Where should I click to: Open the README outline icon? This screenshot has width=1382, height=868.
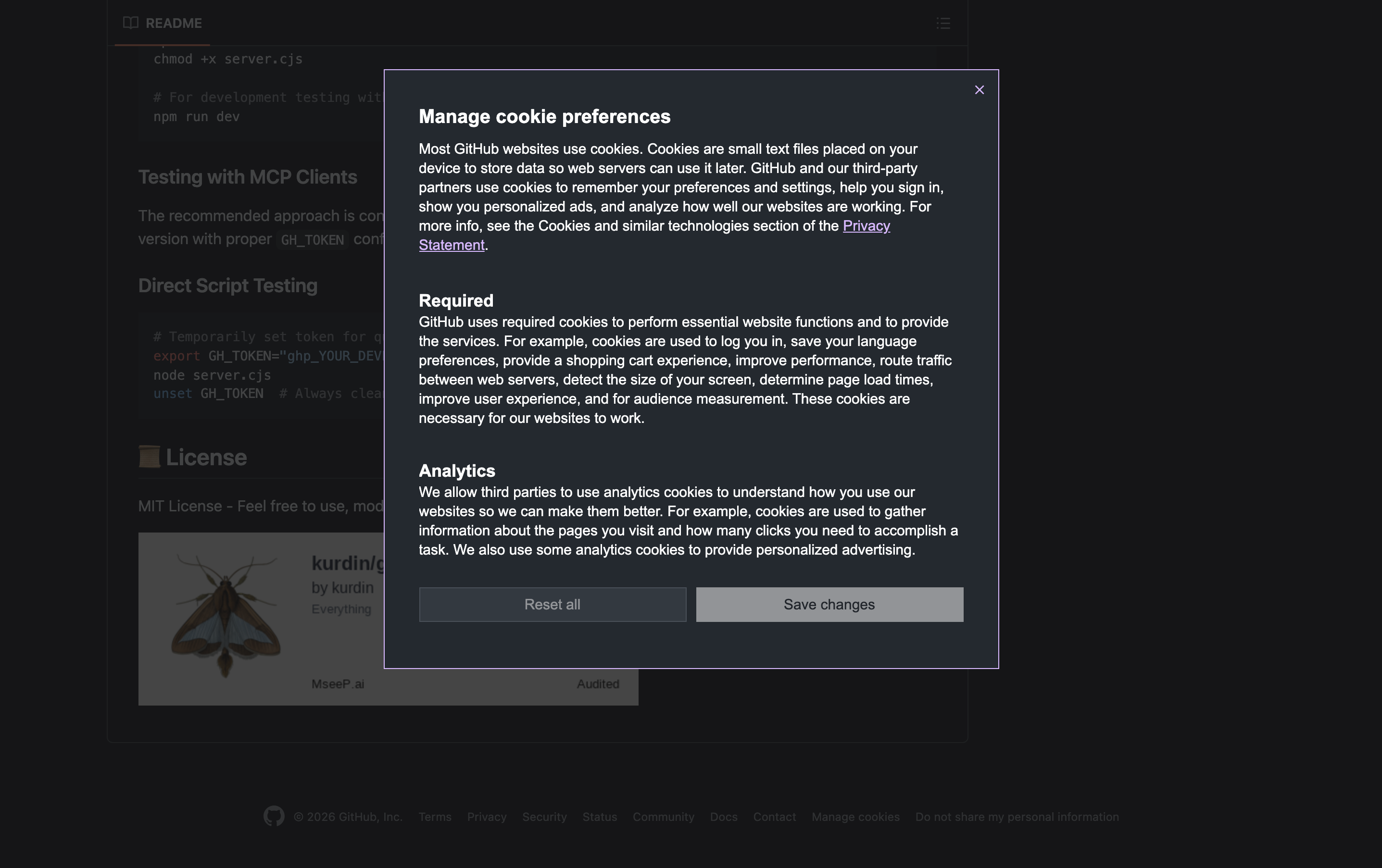pyautogui.click(x=943, y=24)
